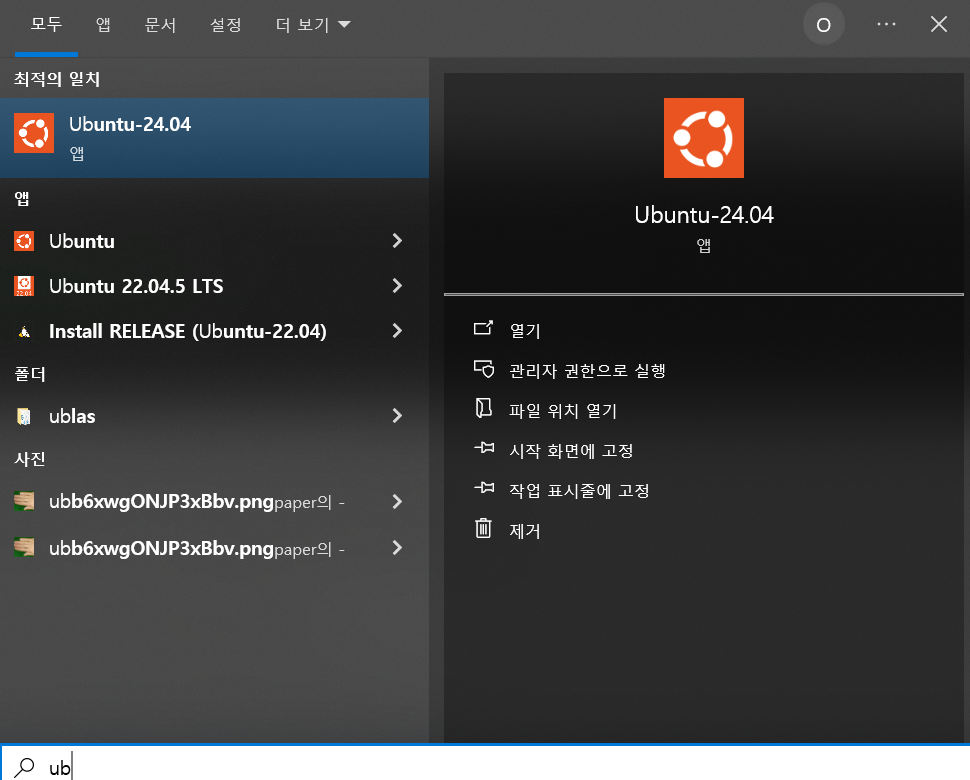This screenshot has height=780, width=970.
Task: Choose 제거 to uninstall
Action: pyautogui.click(x=524, y=531)
